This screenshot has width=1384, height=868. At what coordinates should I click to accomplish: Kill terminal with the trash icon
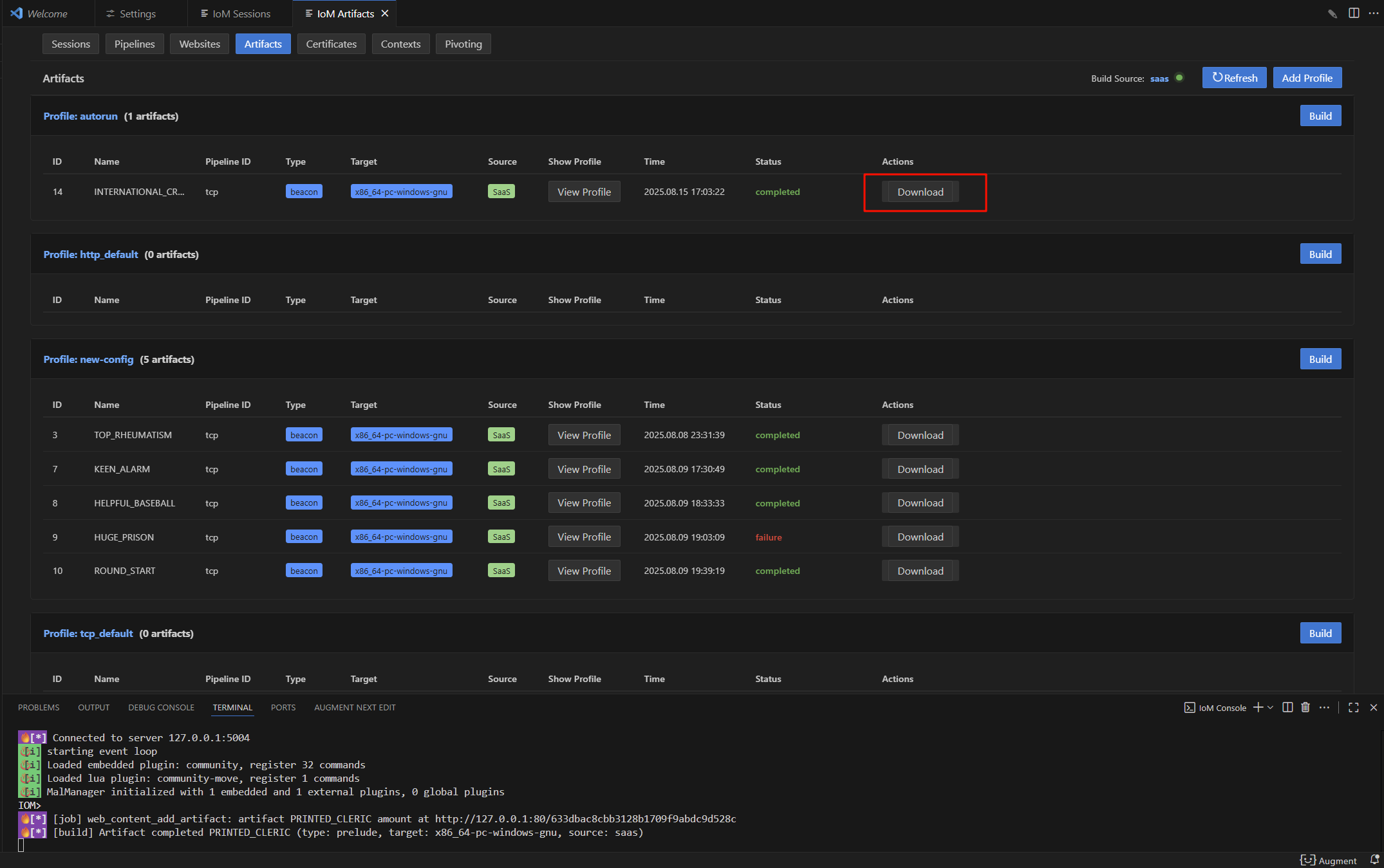1305,707
